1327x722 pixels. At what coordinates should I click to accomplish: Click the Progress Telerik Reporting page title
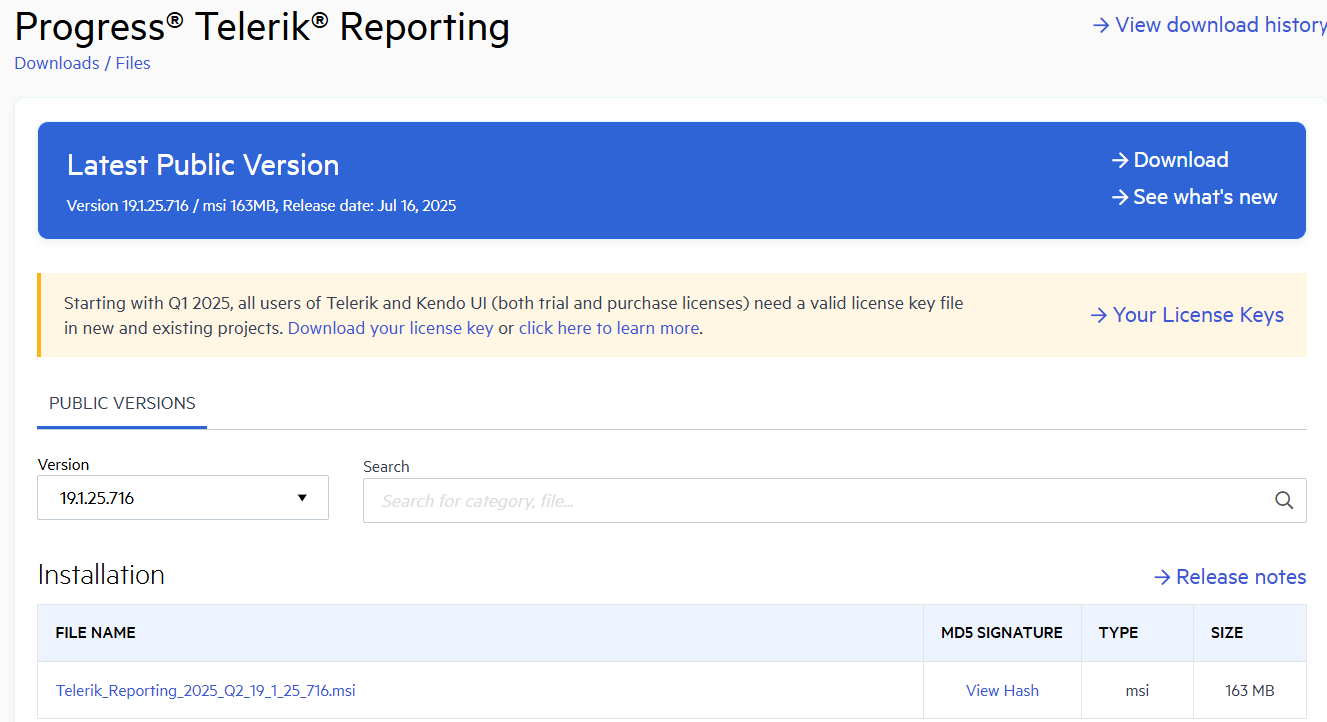pos(262,27)
